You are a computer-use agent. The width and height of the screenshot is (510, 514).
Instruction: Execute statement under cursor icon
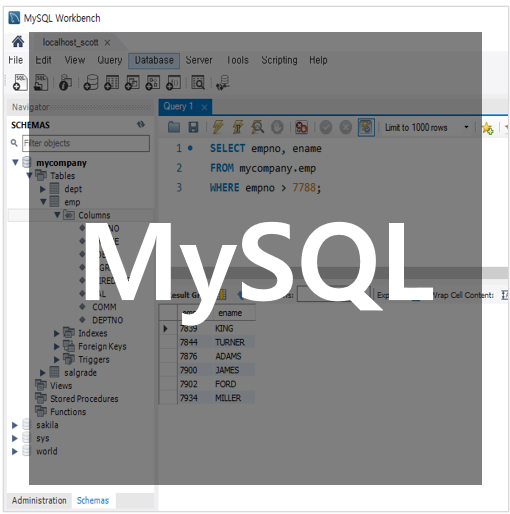(238, 127)
